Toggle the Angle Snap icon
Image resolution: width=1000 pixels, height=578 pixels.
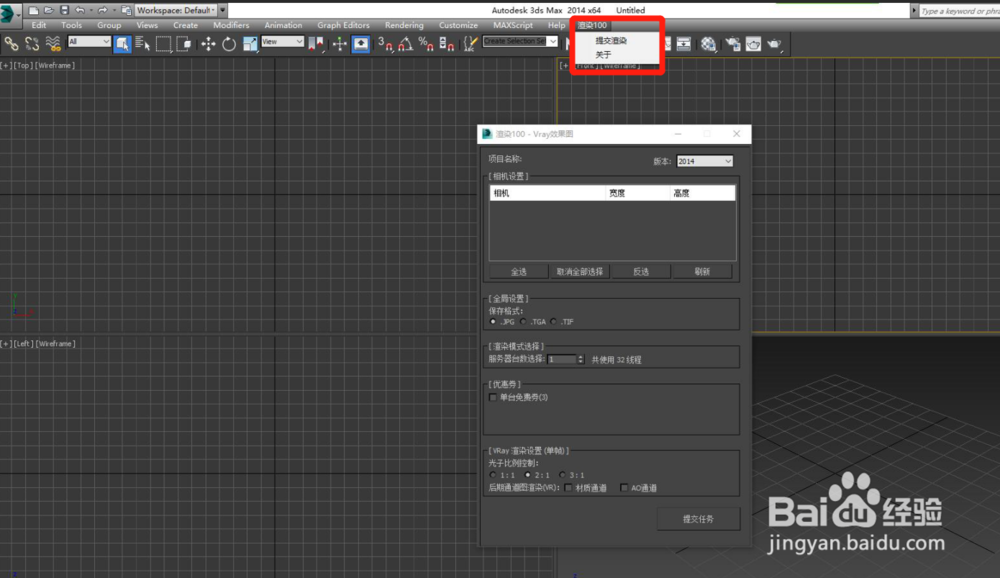[x=406, y=43]
